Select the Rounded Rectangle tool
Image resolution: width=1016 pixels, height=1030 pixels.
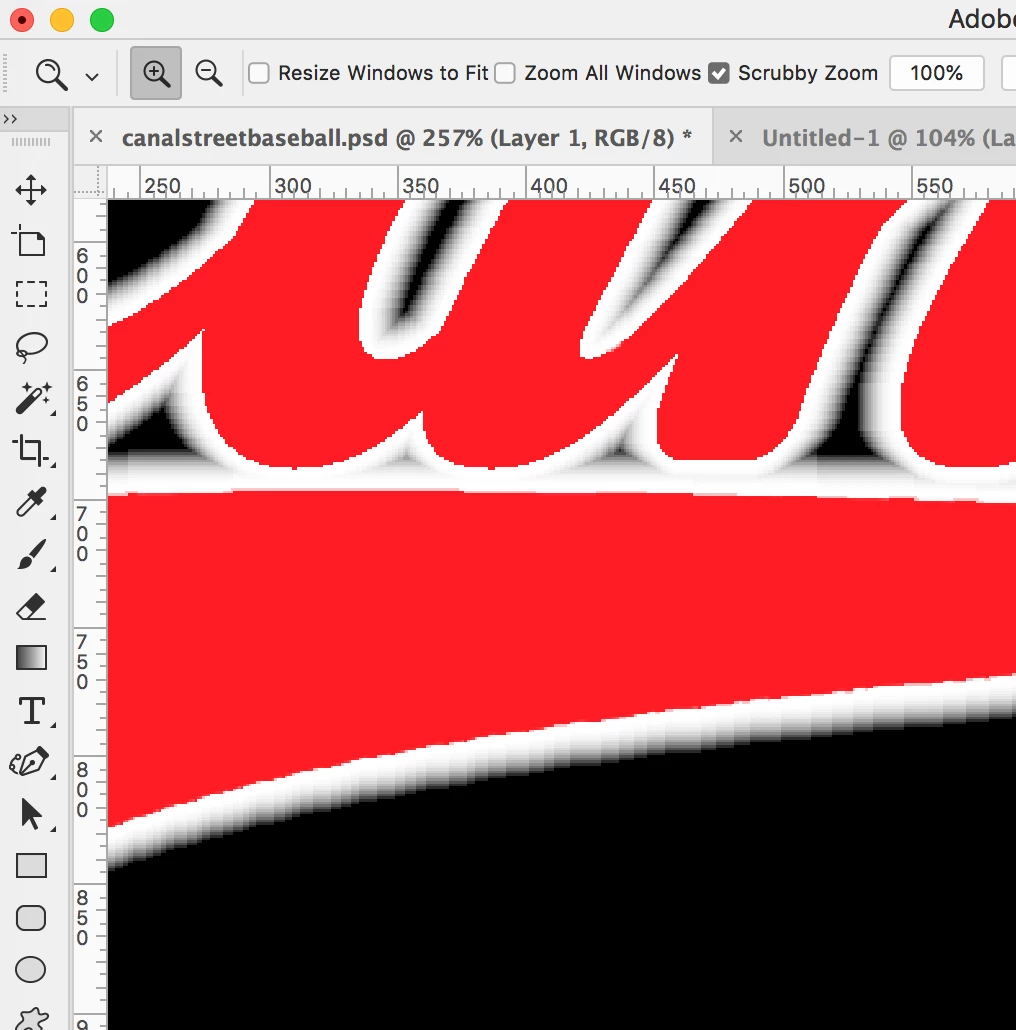31,918
